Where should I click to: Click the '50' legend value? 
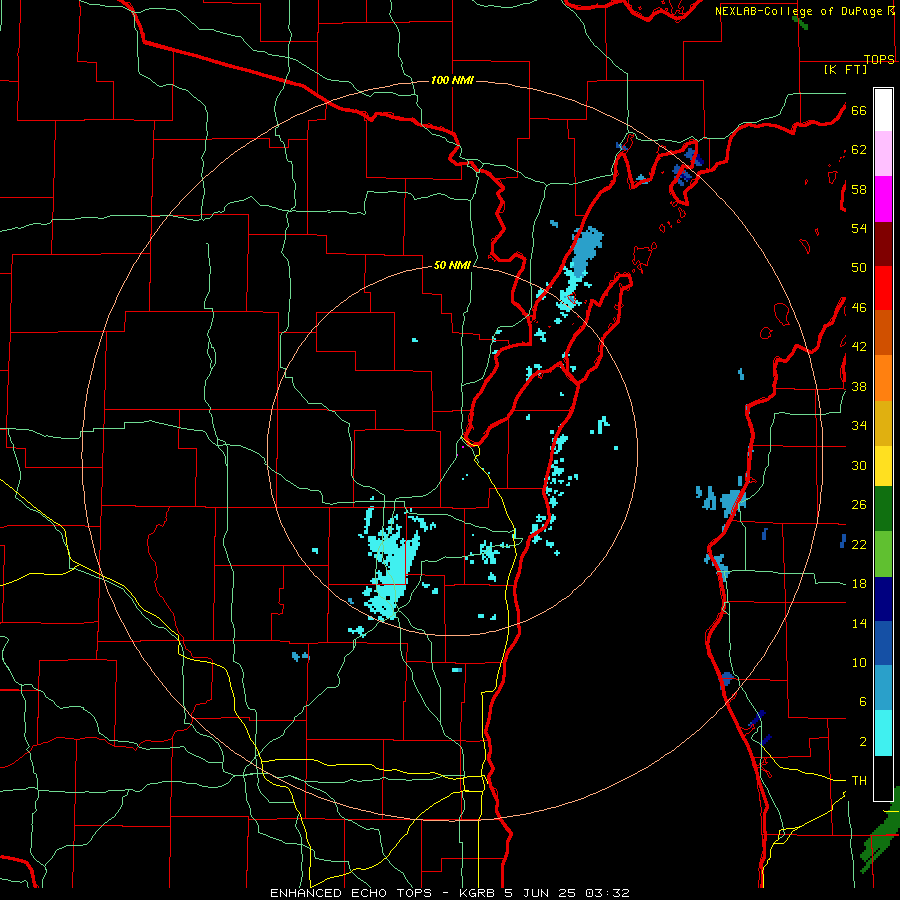tap(859, 268)
